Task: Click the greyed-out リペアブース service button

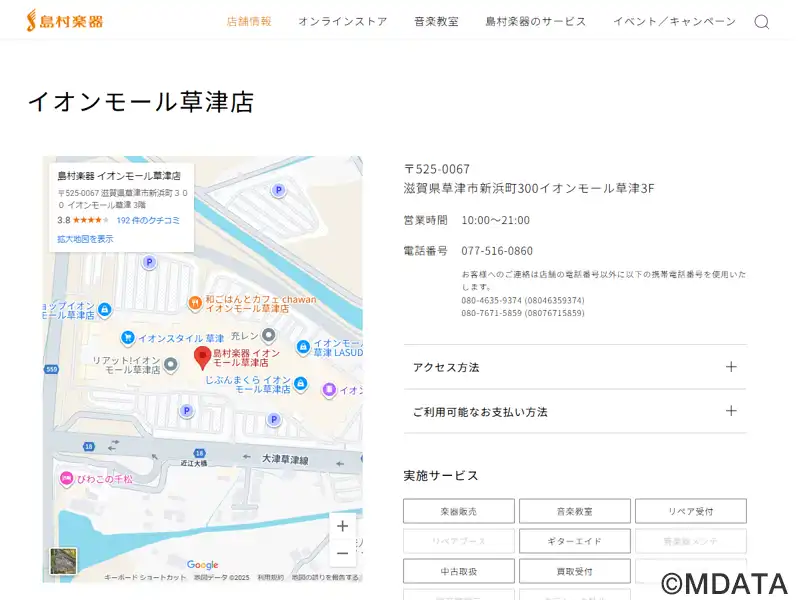Action: pyautogui.click(x=459, y=541)
